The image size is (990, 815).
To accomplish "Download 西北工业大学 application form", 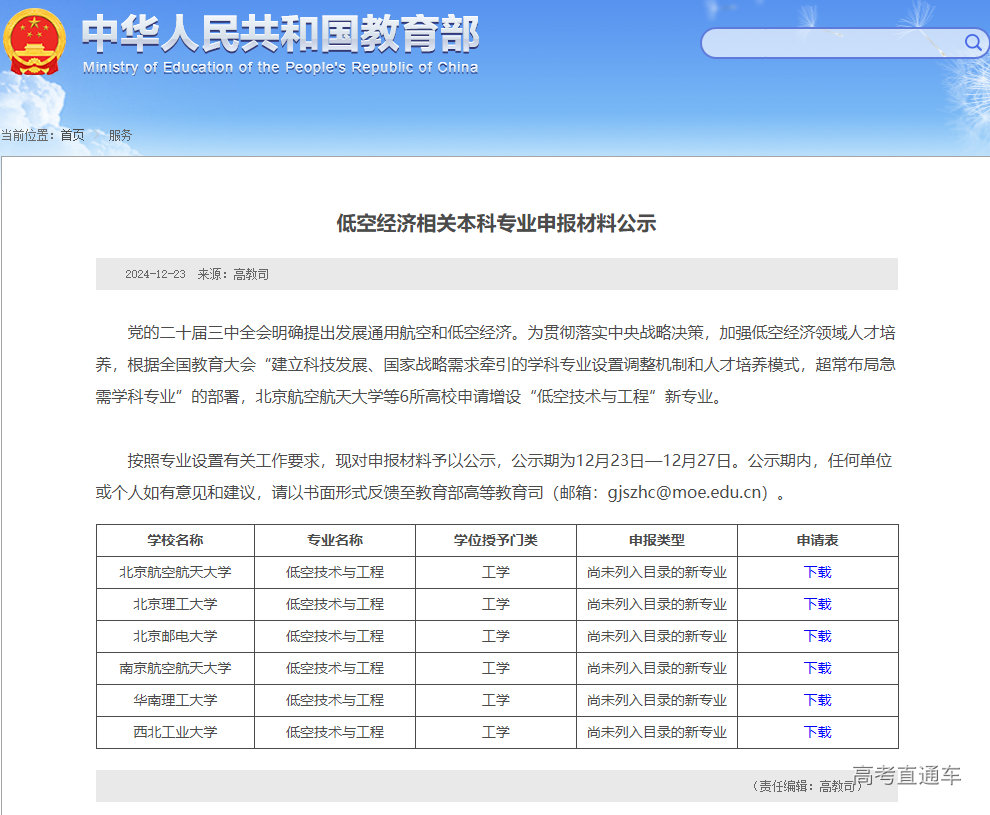I will [x=817, y=732].
